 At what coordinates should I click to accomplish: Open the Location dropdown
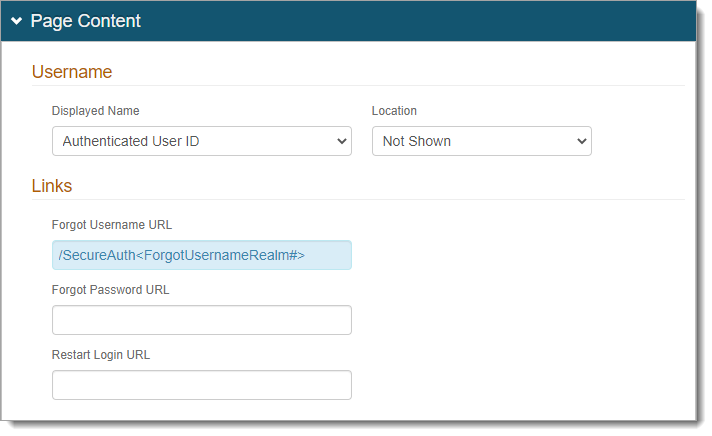[481, 141]
